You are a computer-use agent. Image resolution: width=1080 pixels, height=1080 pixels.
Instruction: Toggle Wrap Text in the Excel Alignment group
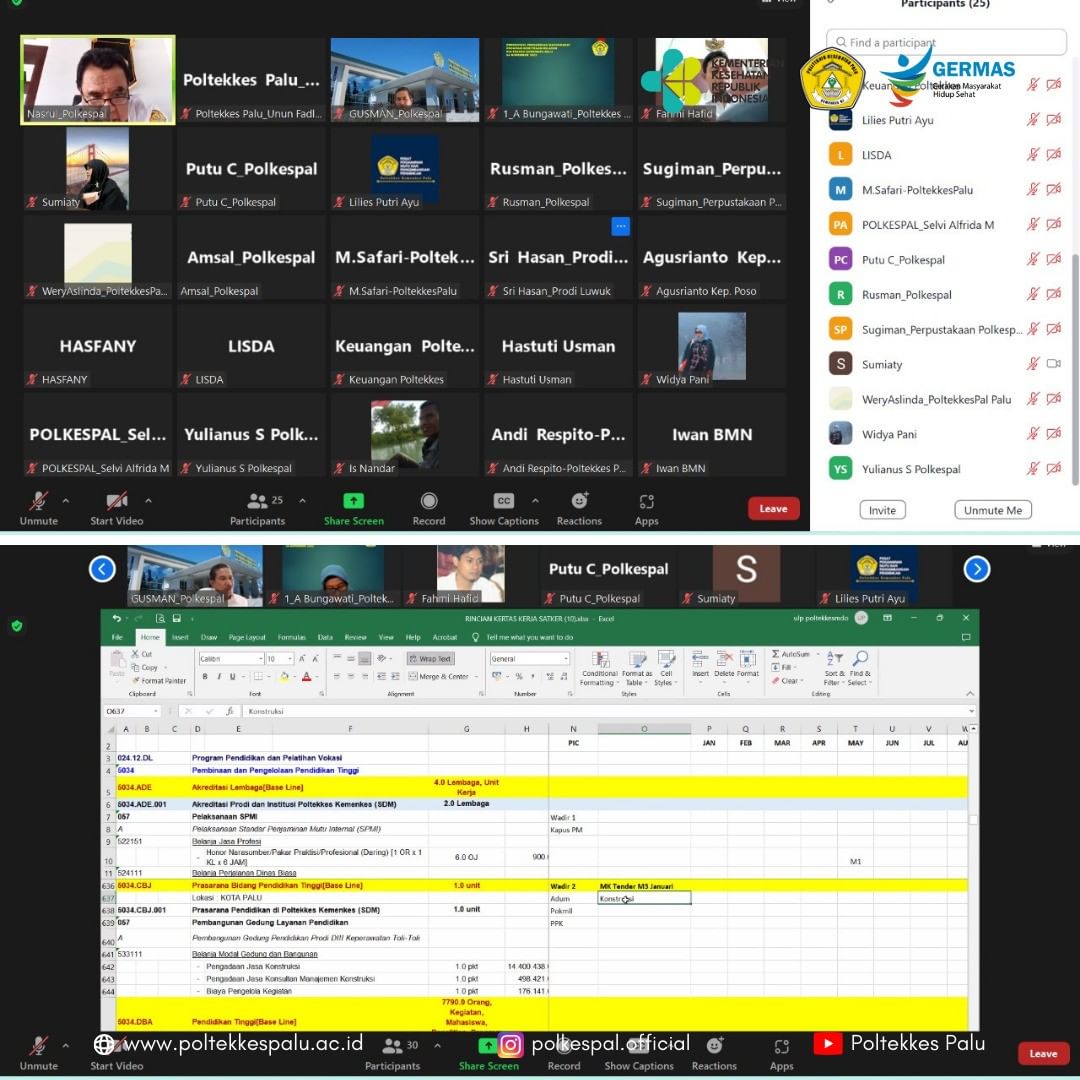point(430,659)
